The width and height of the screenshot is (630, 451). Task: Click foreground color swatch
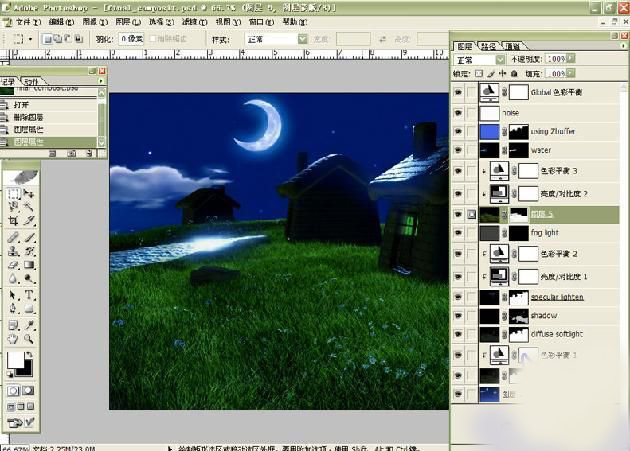point(15,360)
